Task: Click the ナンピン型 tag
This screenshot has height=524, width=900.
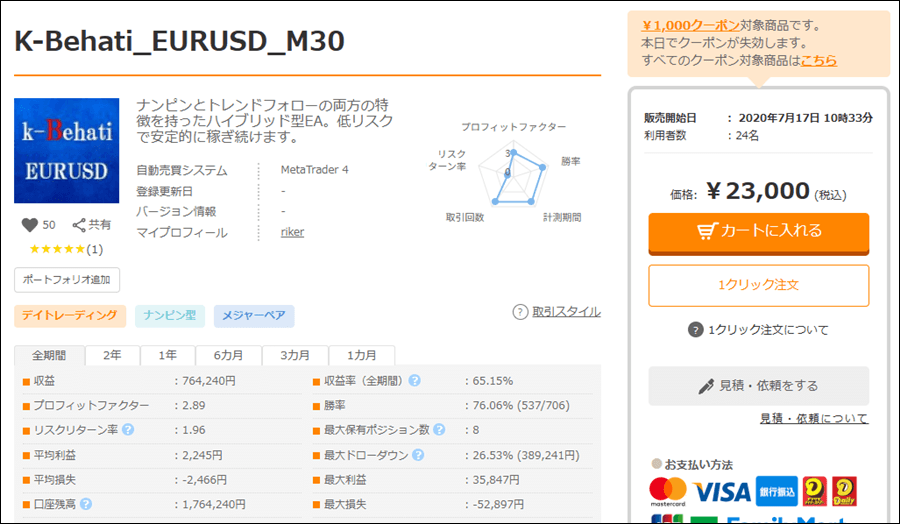Action: [x=169, y=316]
